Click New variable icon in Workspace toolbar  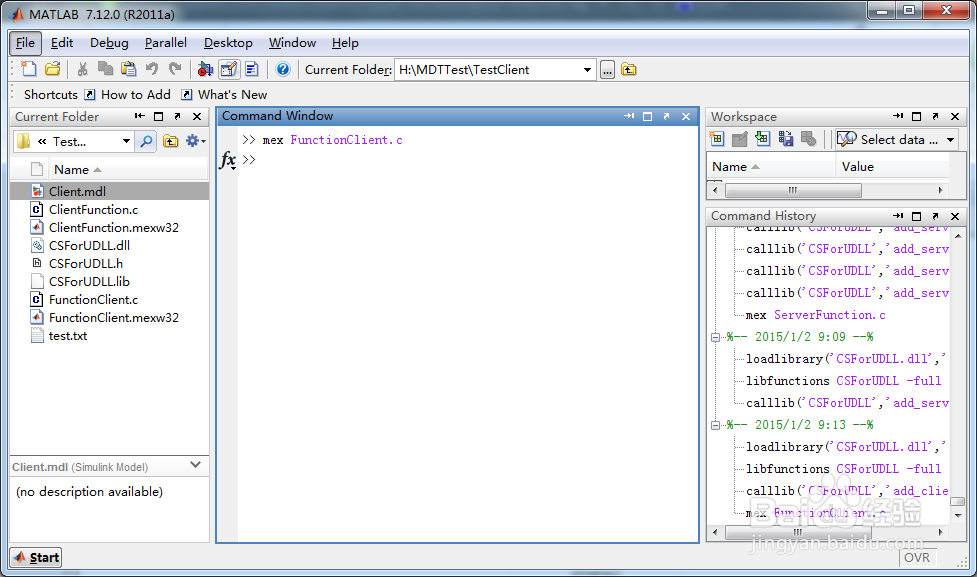coord(717,139)
